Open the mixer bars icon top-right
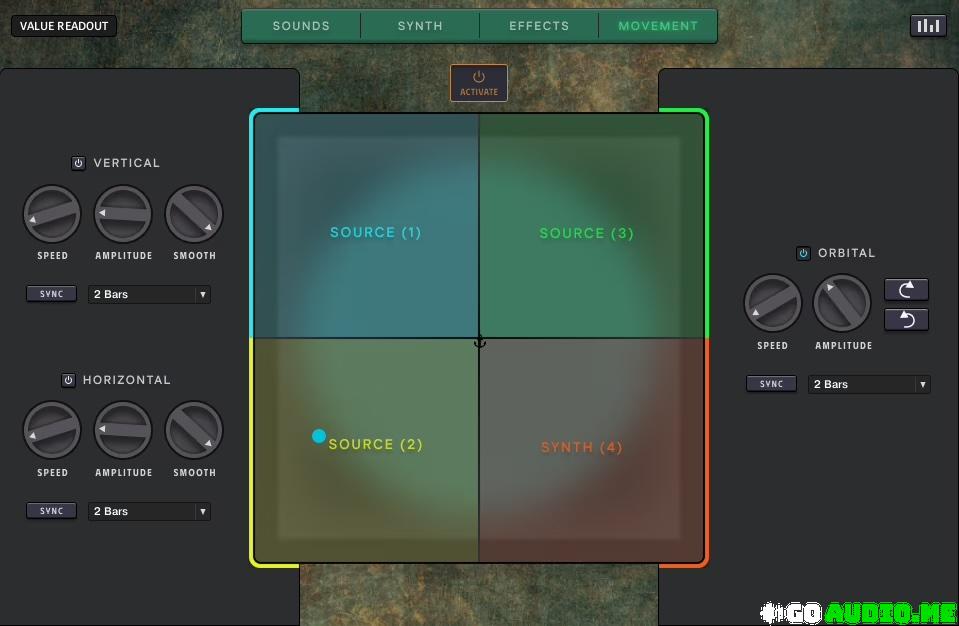The image size is (959, 626). coord(928,26)
